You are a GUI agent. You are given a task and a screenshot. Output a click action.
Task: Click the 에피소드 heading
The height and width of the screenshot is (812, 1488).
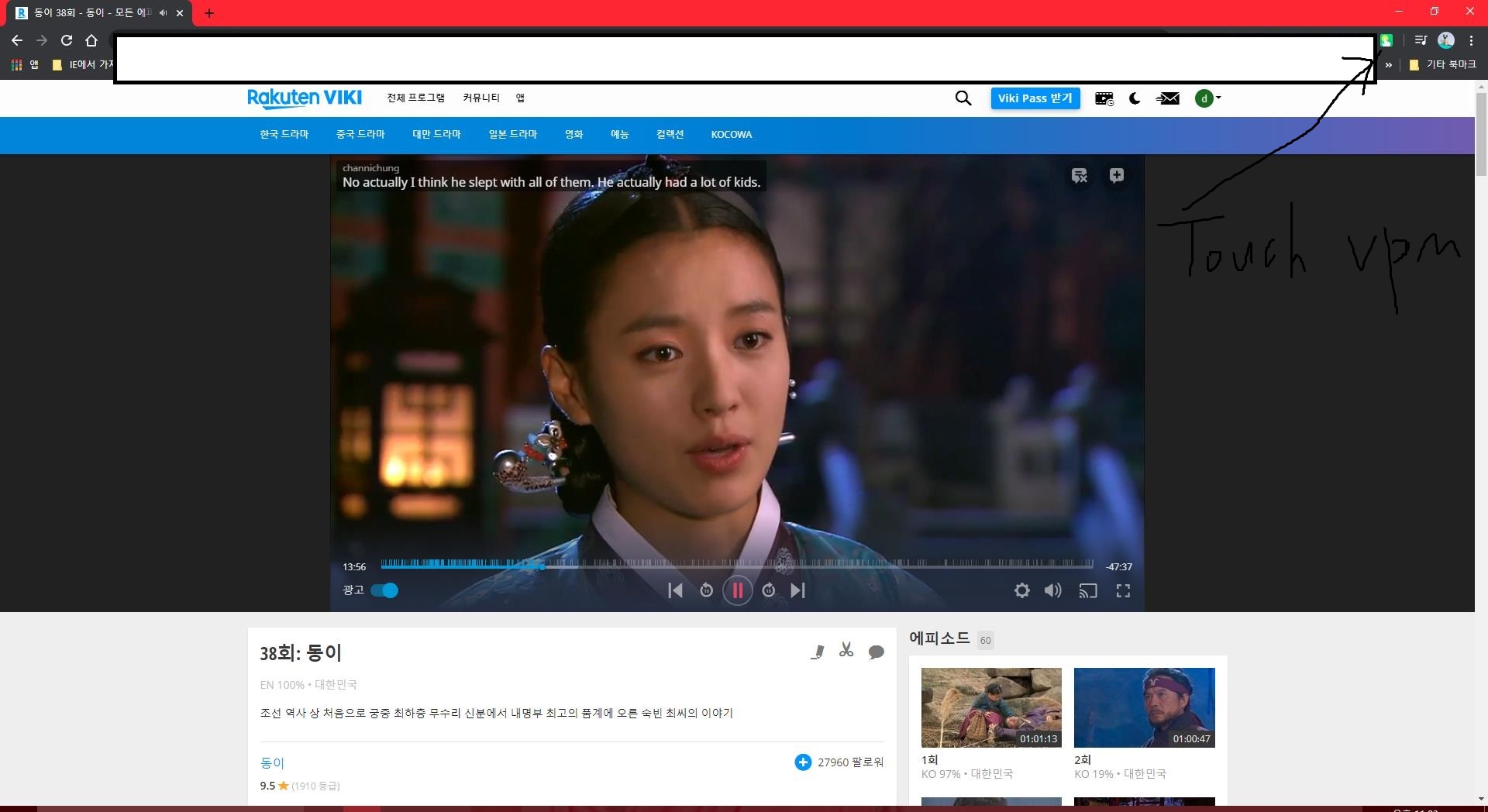click(x=939, y=638)
